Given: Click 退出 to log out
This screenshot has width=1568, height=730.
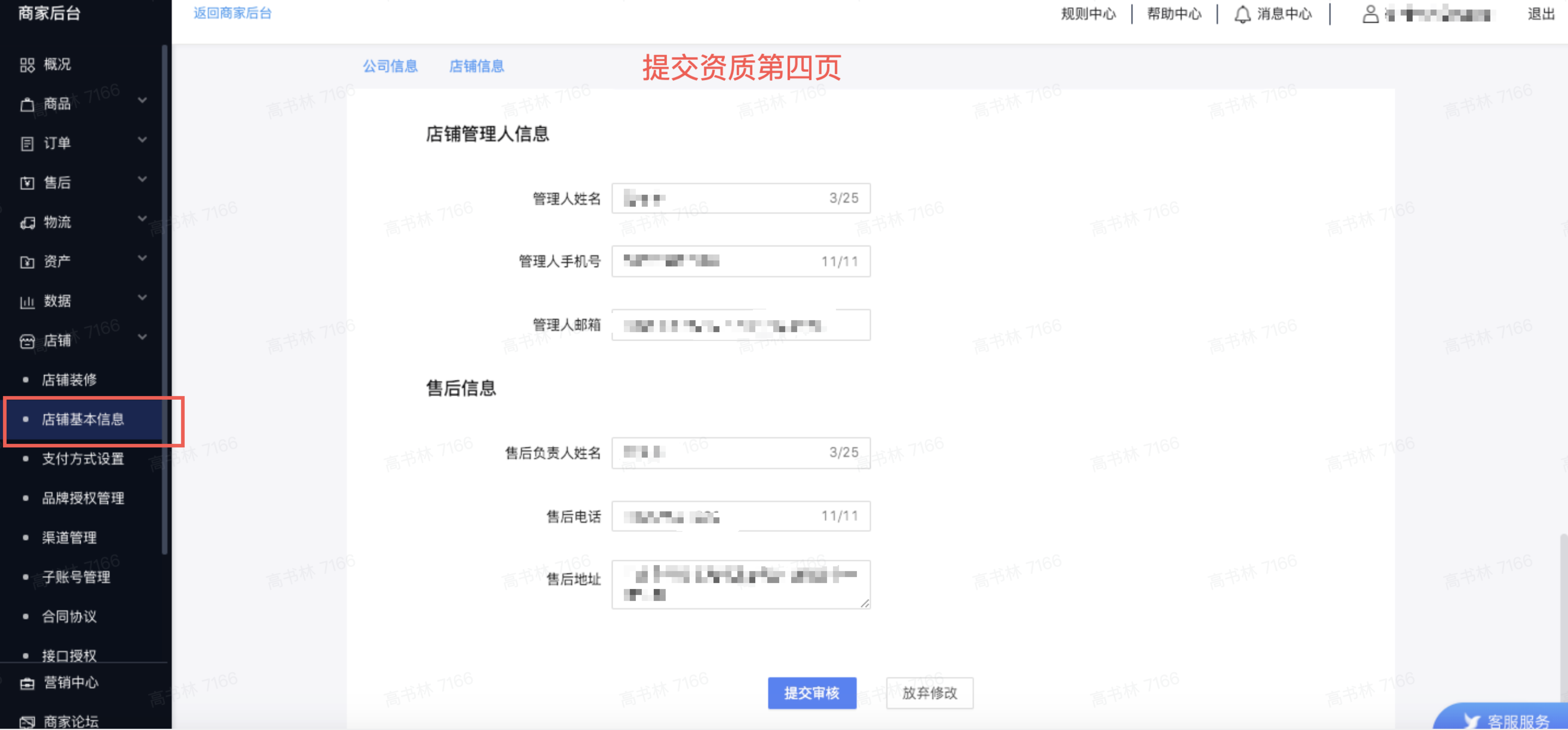Looking at the screenshot, I should [1541, 14].
